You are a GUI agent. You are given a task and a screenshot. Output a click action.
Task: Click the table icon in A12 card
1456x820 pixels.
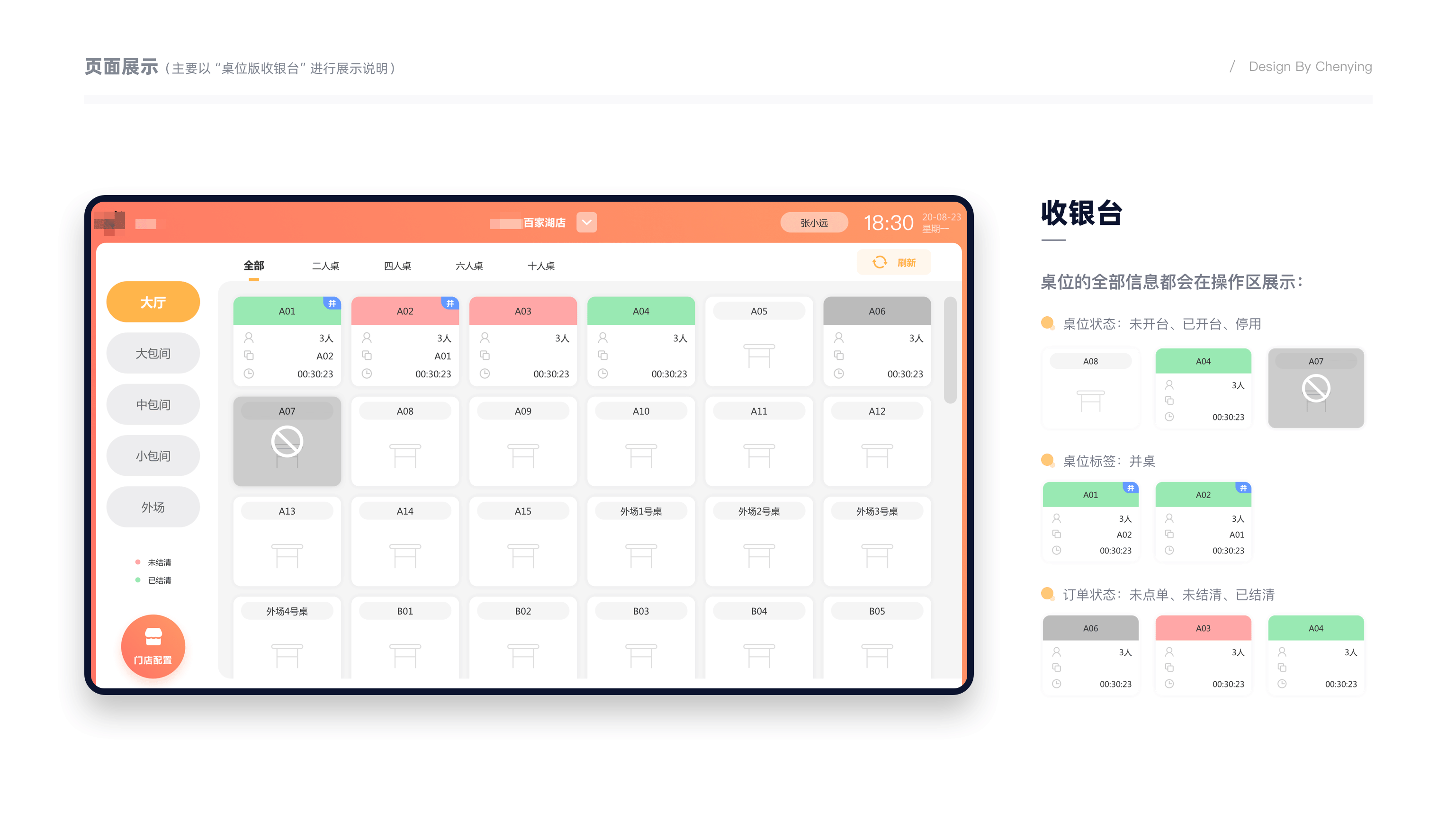click(x=877, y=455)
